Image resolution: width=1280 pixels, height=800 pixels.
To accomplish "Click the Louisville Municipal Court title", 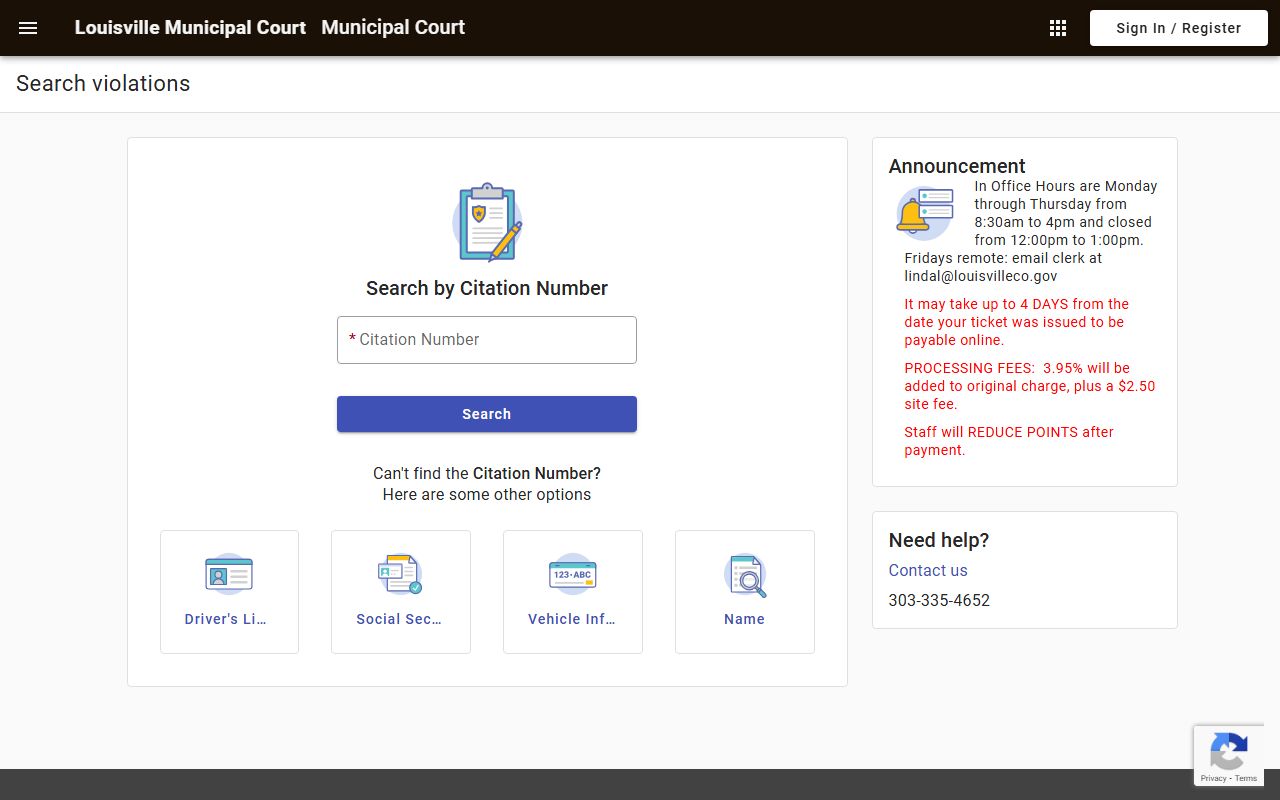I will coord(190,28).
